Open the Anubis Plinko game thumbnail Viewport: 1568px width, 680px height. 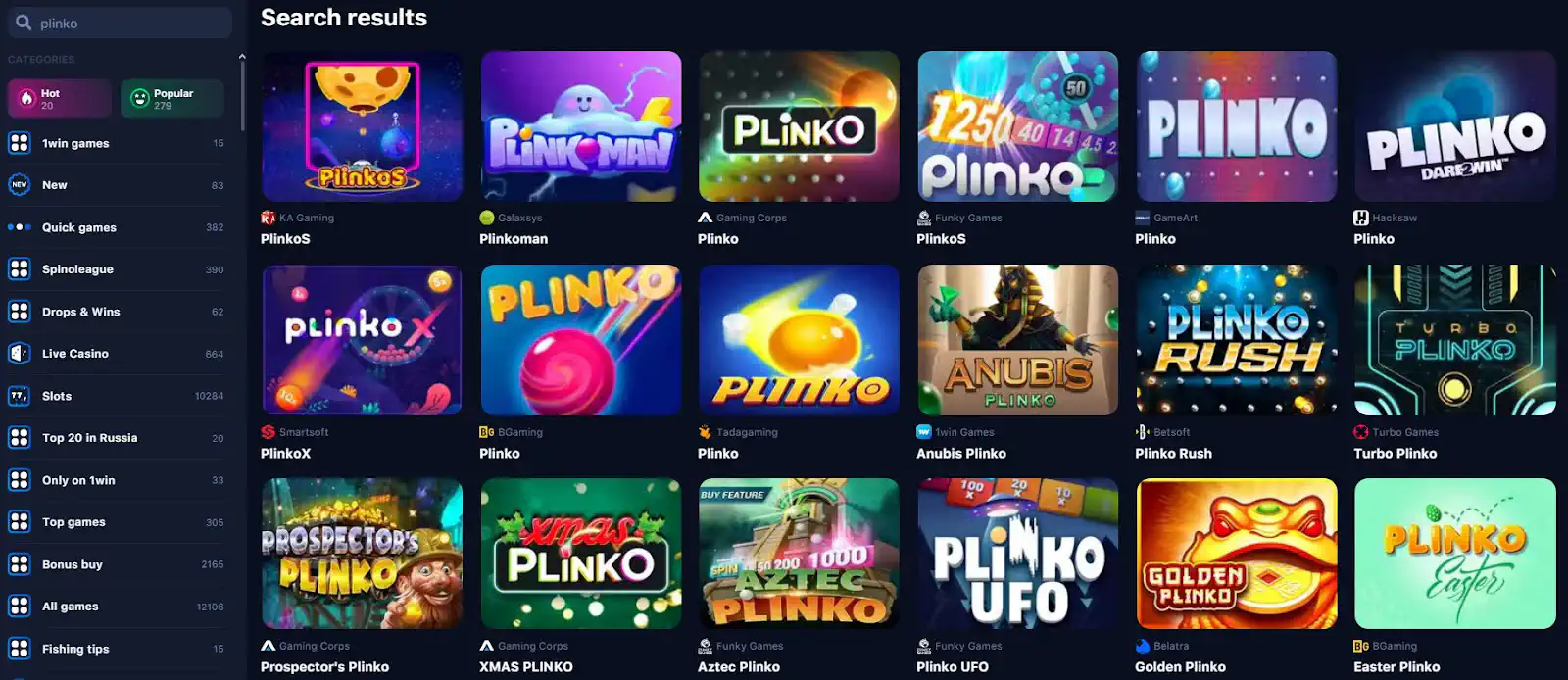click(1017, 340)
